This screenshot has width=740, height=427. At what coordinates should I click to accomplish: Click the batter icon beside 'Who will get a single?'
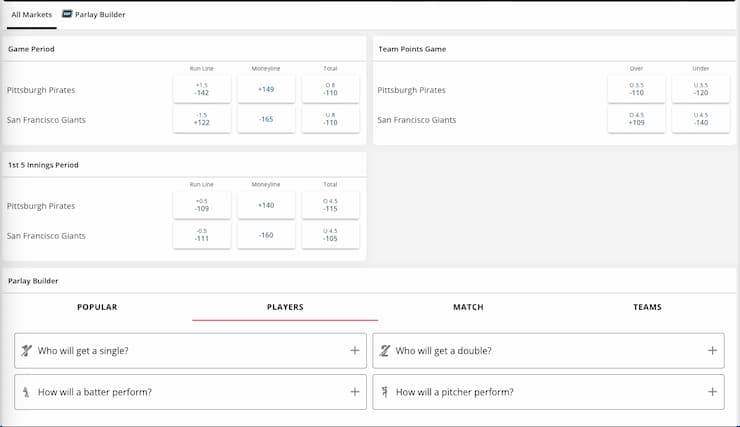(25, 351)
